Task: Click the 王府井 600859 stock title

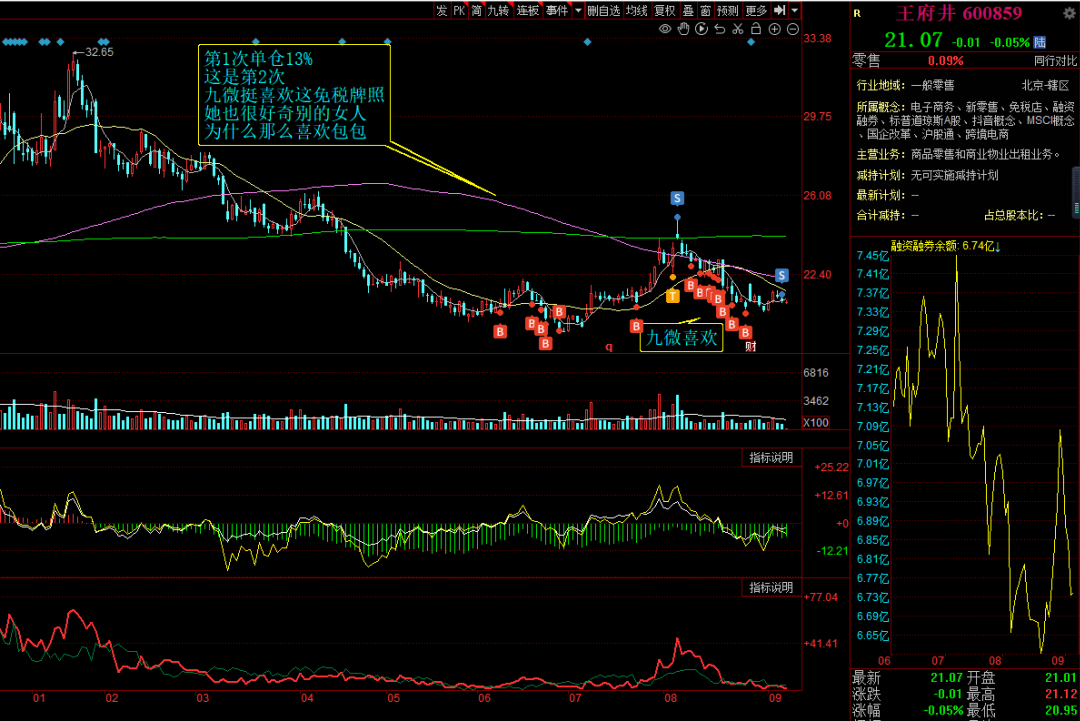Action: point(959,13)
